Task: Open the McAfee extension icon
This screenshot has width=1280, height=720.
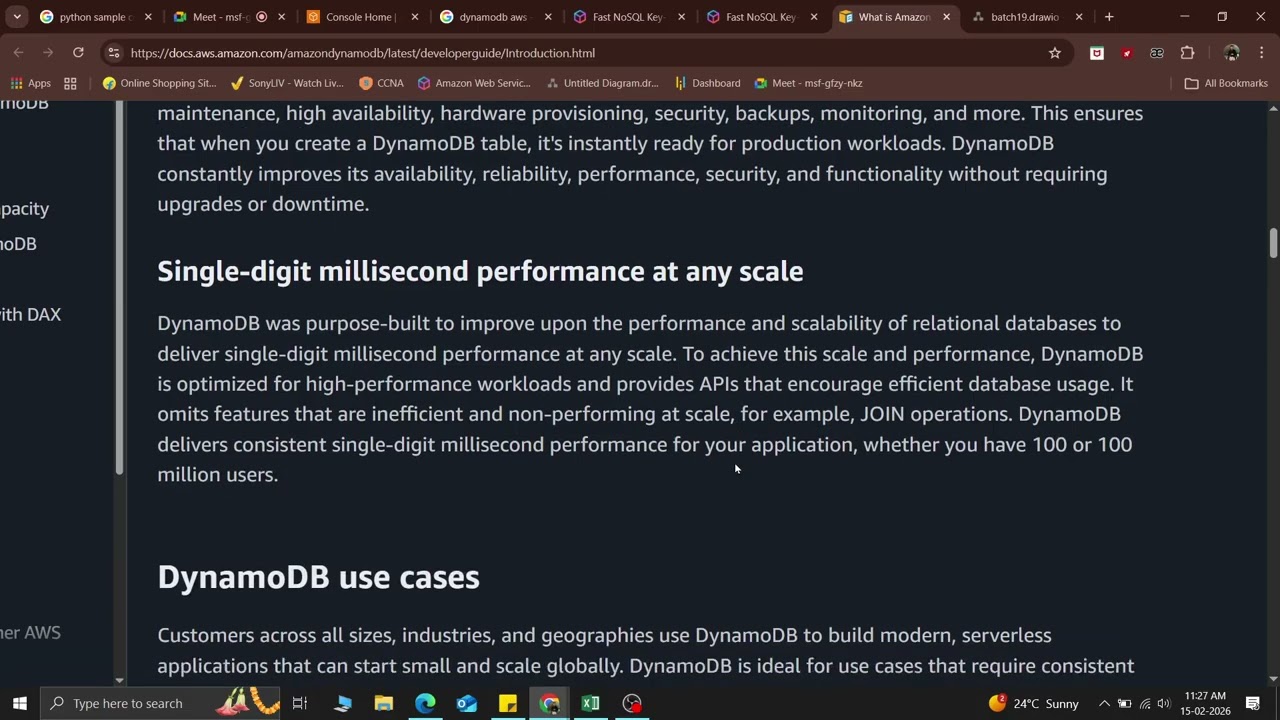Action: [1097, 53]
